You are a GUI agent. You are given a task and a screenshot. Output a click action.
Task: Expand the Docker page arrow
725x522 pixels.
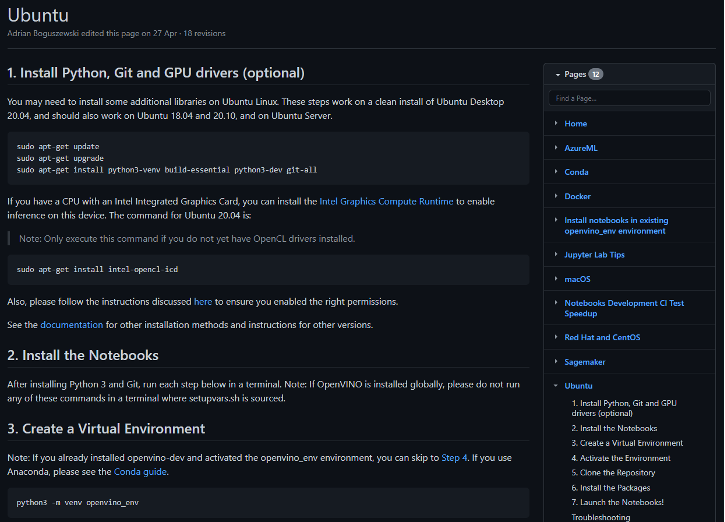click(x=556, y=196)
